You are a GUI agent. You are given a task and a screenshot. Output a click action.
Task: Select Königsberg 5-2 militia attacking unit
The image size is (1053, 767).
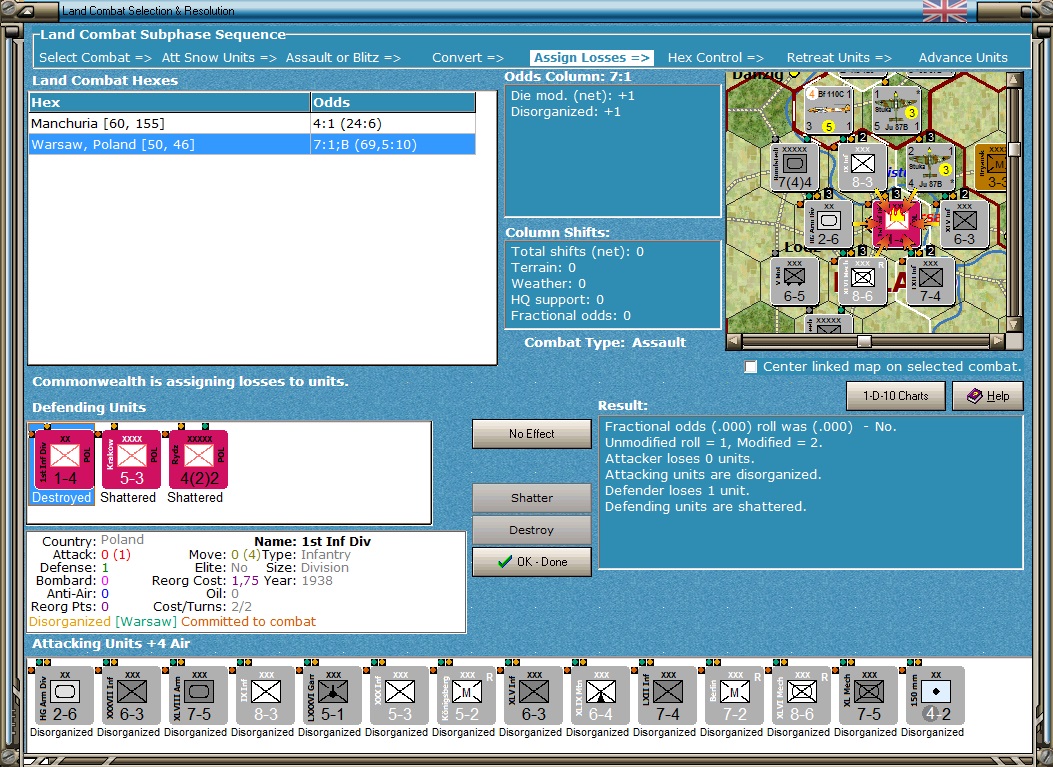467,695
